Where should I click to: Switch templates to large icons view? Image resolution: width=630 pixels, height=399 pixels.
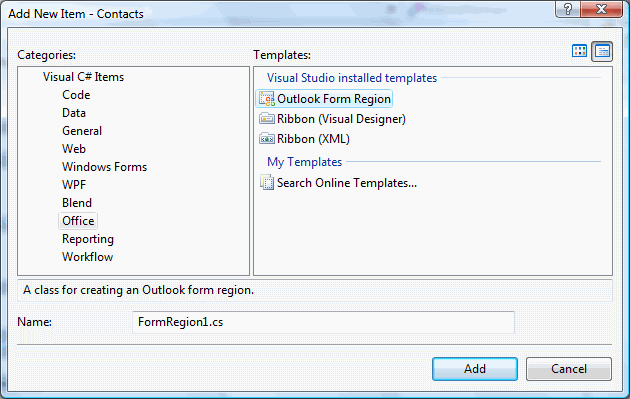tap(579, 51)
